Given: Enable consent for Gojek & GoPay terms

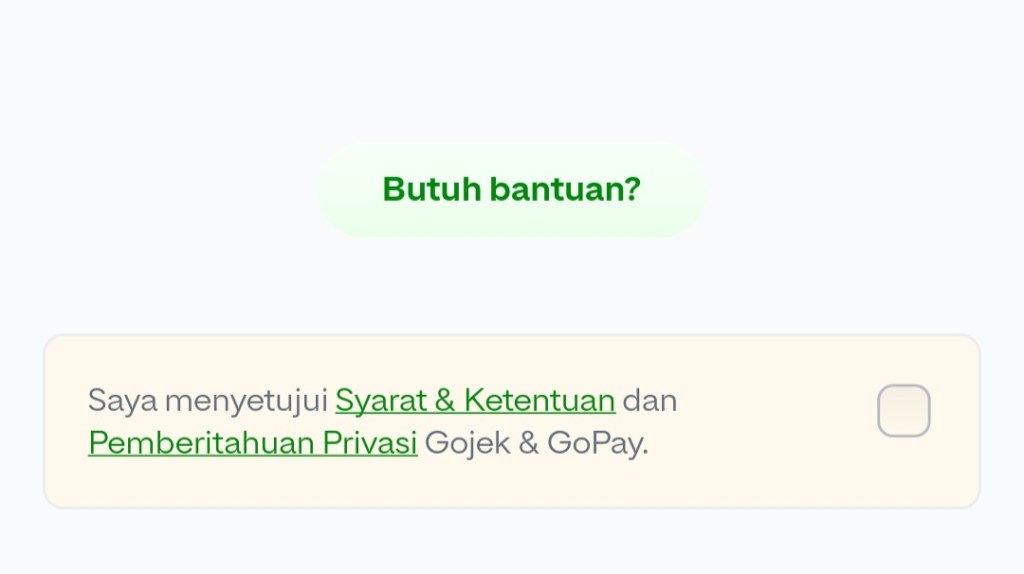Looking at the screenshot, I should [903, 410].
